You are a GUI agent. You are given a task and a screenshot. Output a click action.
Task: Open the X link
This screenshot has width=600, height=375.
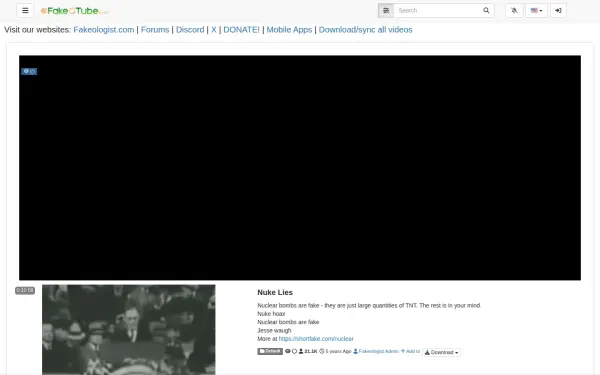[x=214, y=30]
